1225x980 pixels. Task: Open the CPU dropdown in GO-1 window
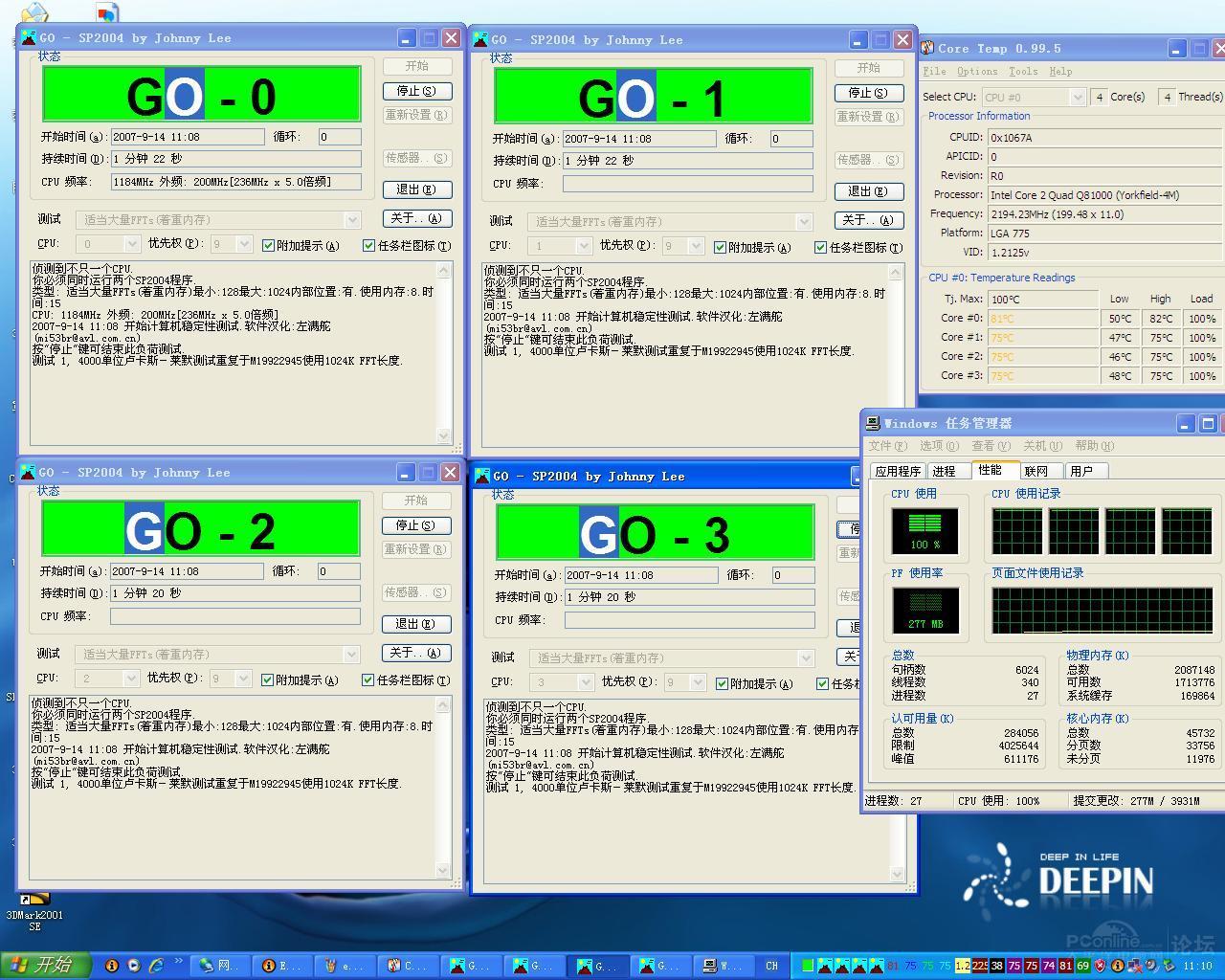[583, 246]
